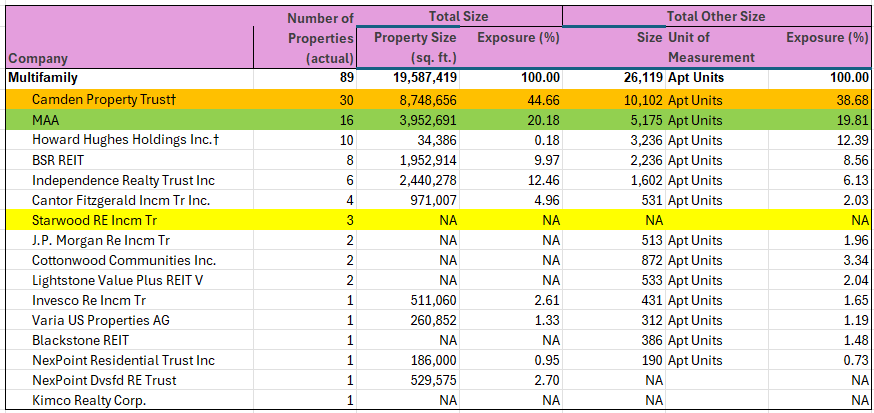Screen dimensions: 874x413
Task: Select the green-highlighted MAA cell
Action: pos(46,120)
